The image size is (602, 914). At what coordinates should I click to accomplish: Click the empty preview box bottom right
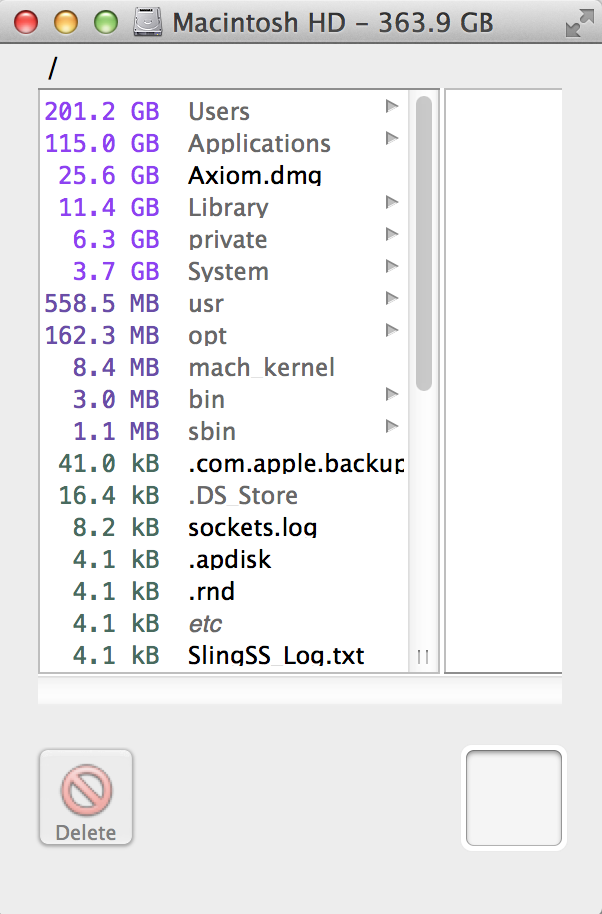(514, 799)
